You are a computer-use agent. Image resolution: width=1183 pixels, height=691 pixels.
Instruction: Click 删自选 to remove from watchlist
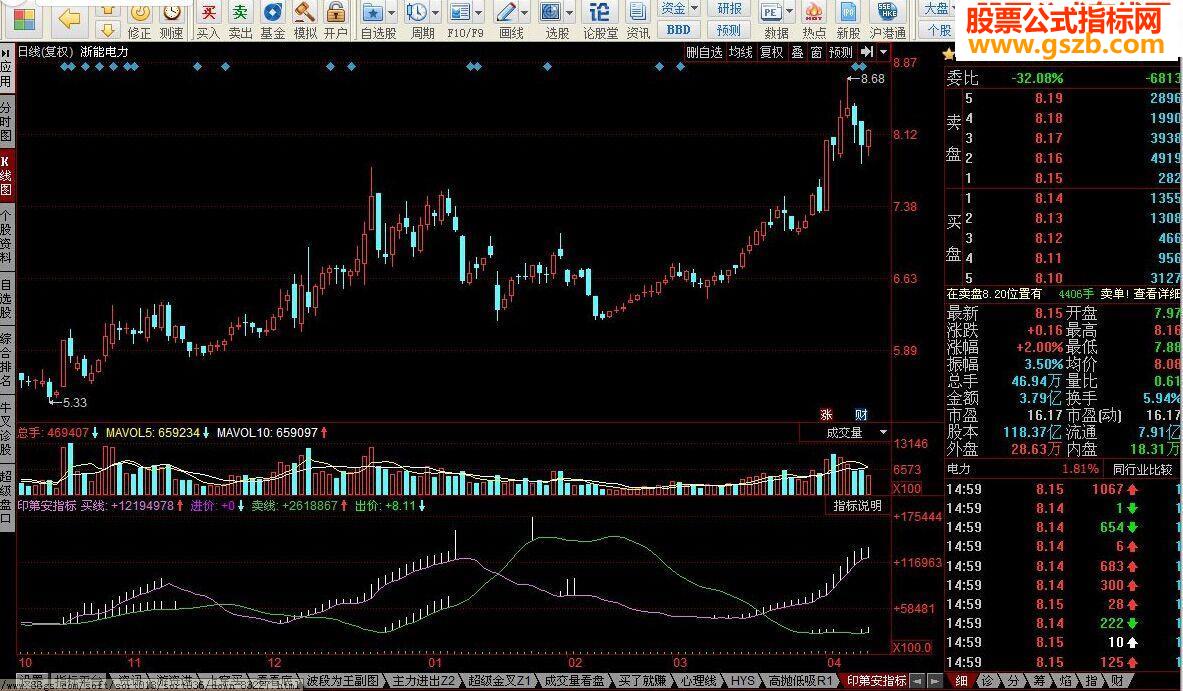pos(704,52)
